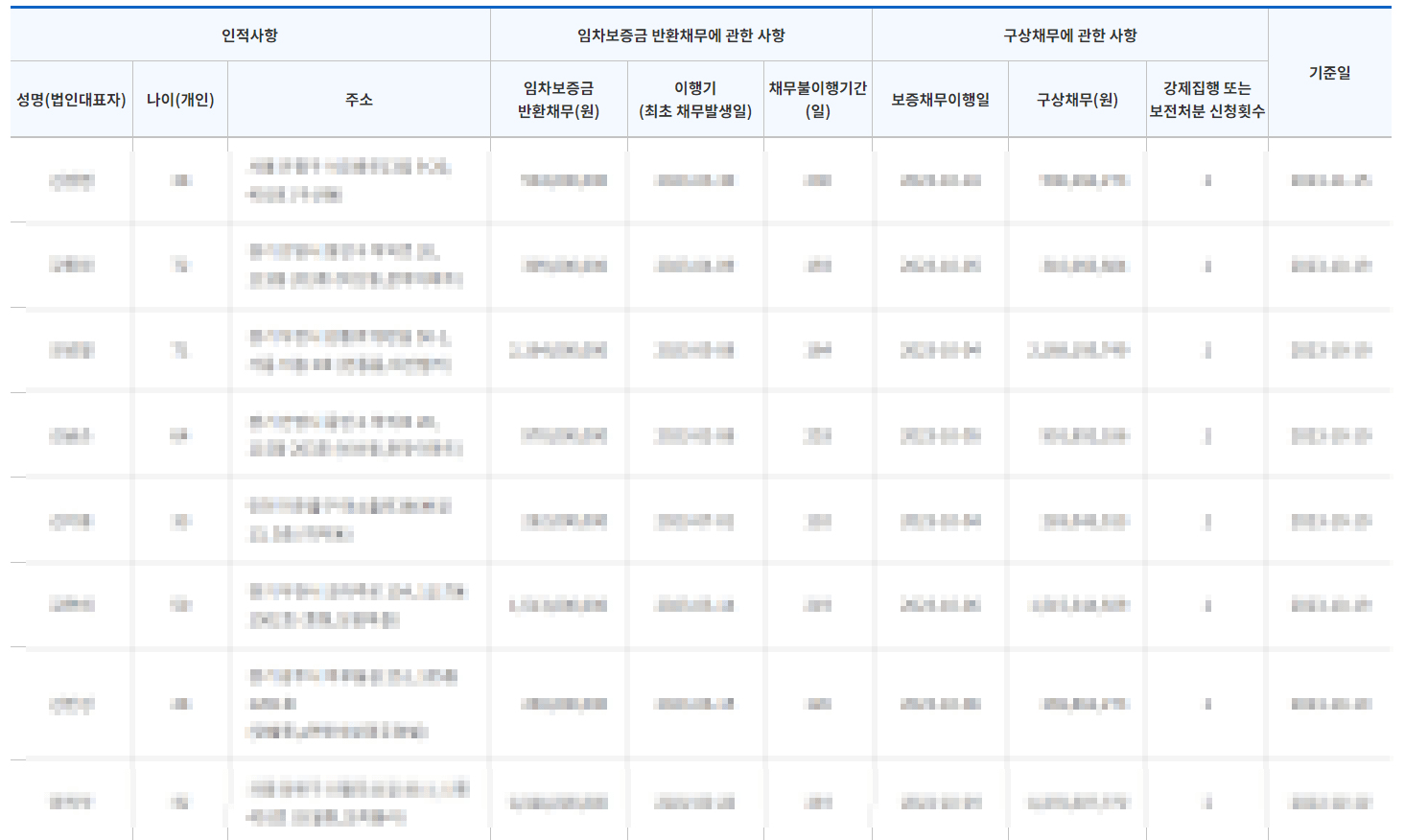Click the deposit amount cell in row six
The image size is (1405, 840).
(556, 604)
